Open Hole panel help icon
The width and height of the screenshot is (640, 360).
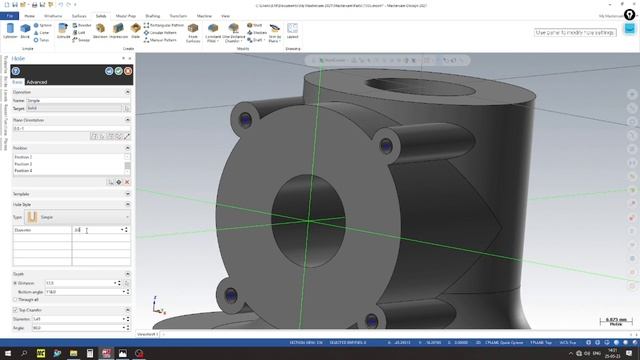click(16, 71)
